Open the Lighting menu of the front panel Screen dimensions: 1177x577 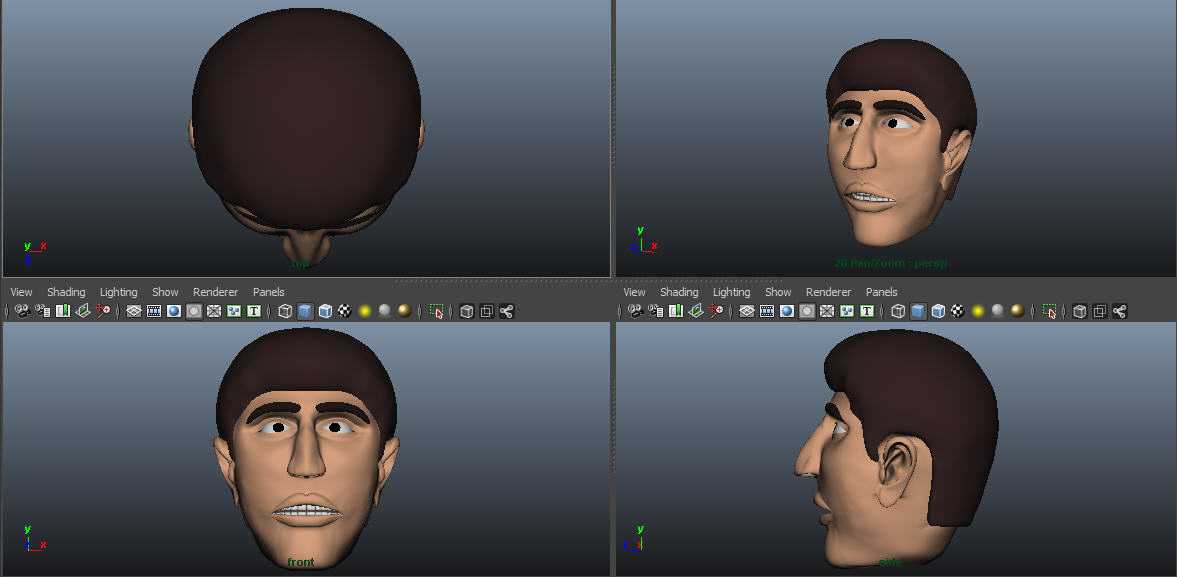click(x=119, y=292)
